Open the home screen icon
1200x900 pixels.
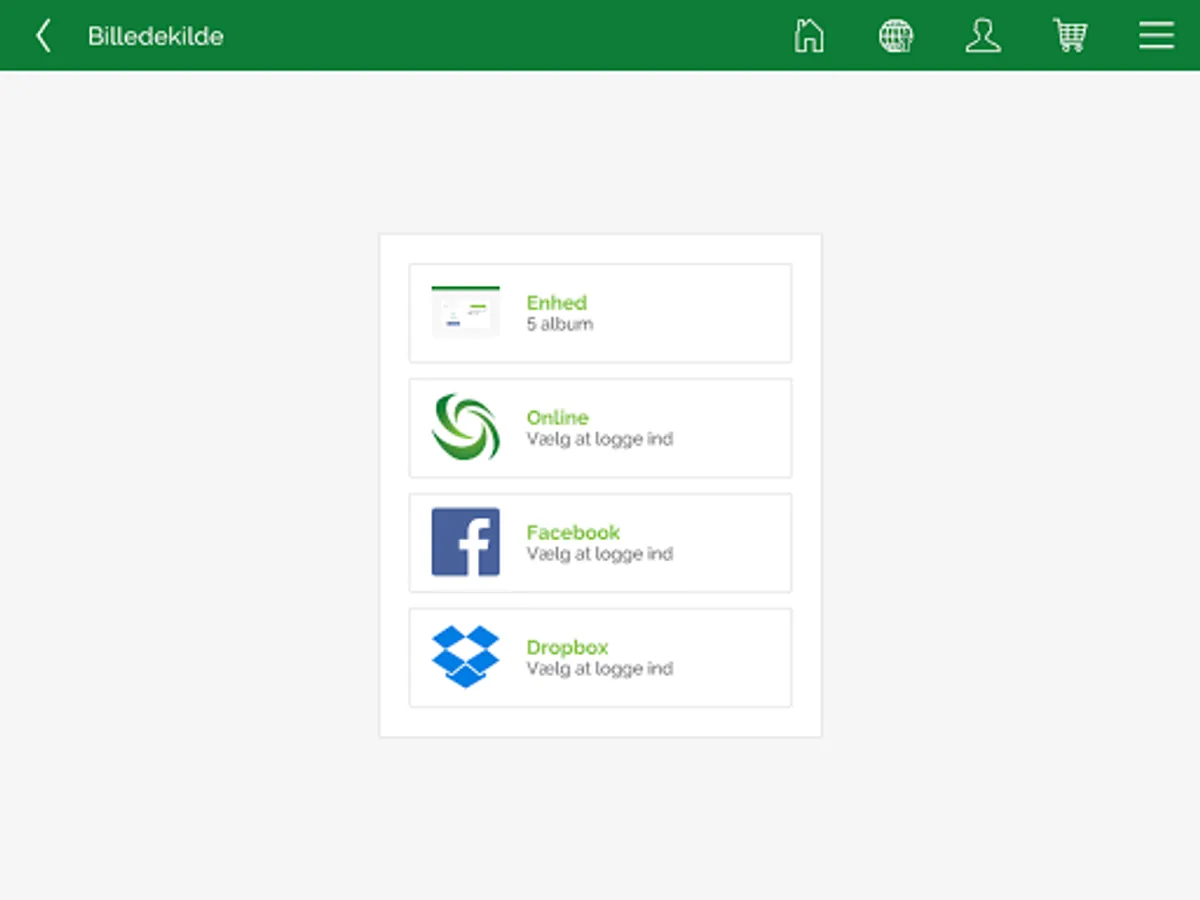click(809, 36)
